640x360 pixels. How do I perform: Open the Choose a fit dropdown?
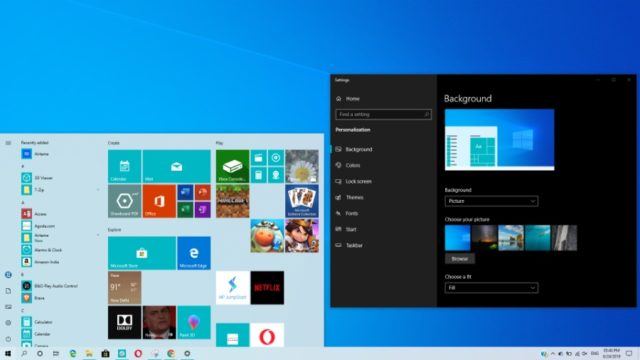[x=491, y=288]
